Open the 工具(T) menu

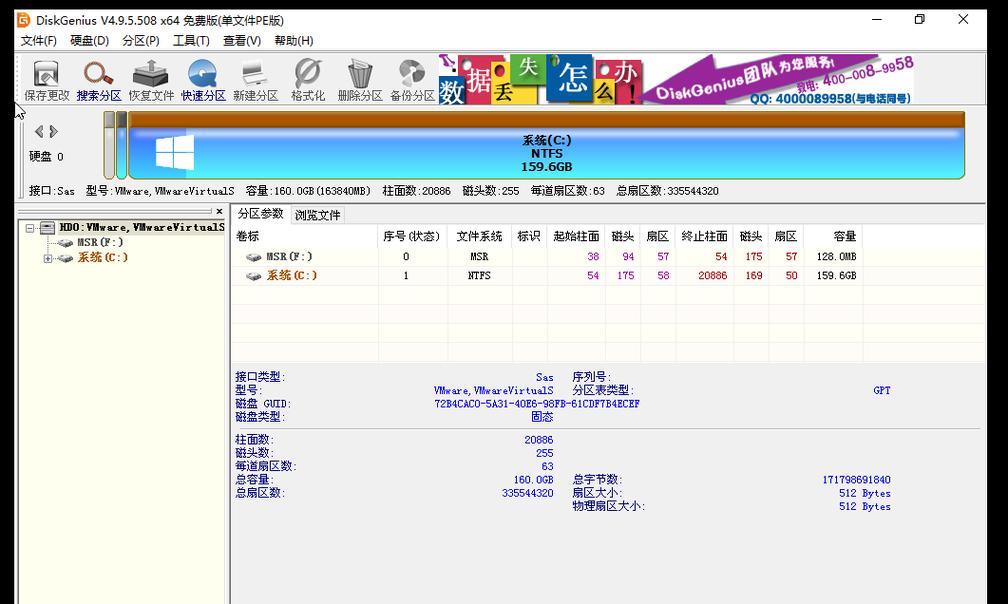point(191,40)
